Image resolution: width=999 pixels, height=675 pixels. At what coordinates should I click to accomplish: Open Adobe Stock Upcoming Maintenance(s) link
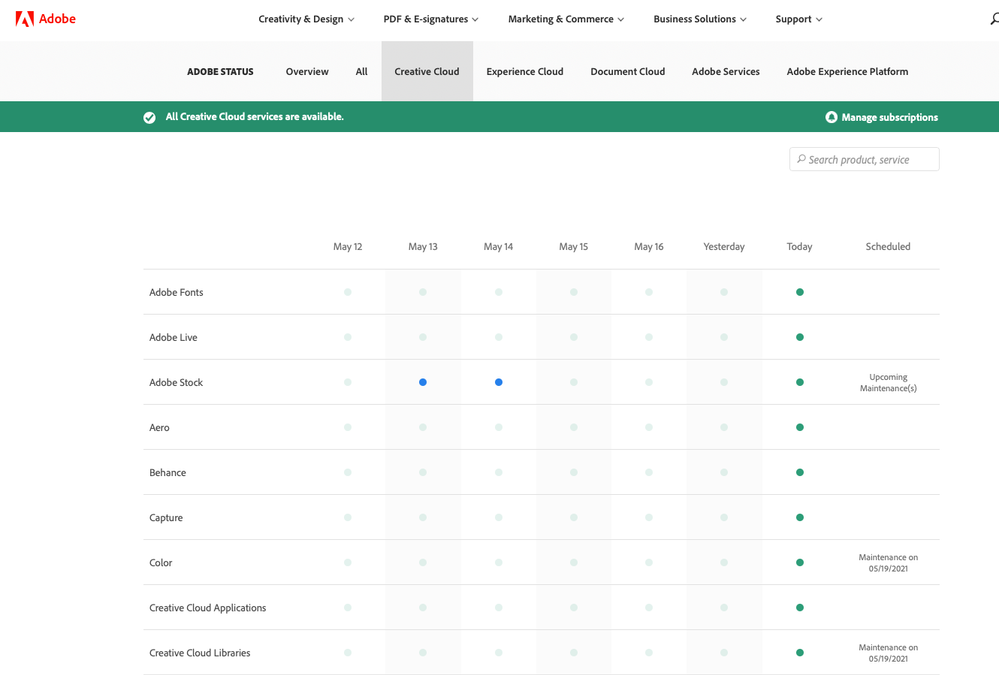pyautogui.click(x=888, y=382)
